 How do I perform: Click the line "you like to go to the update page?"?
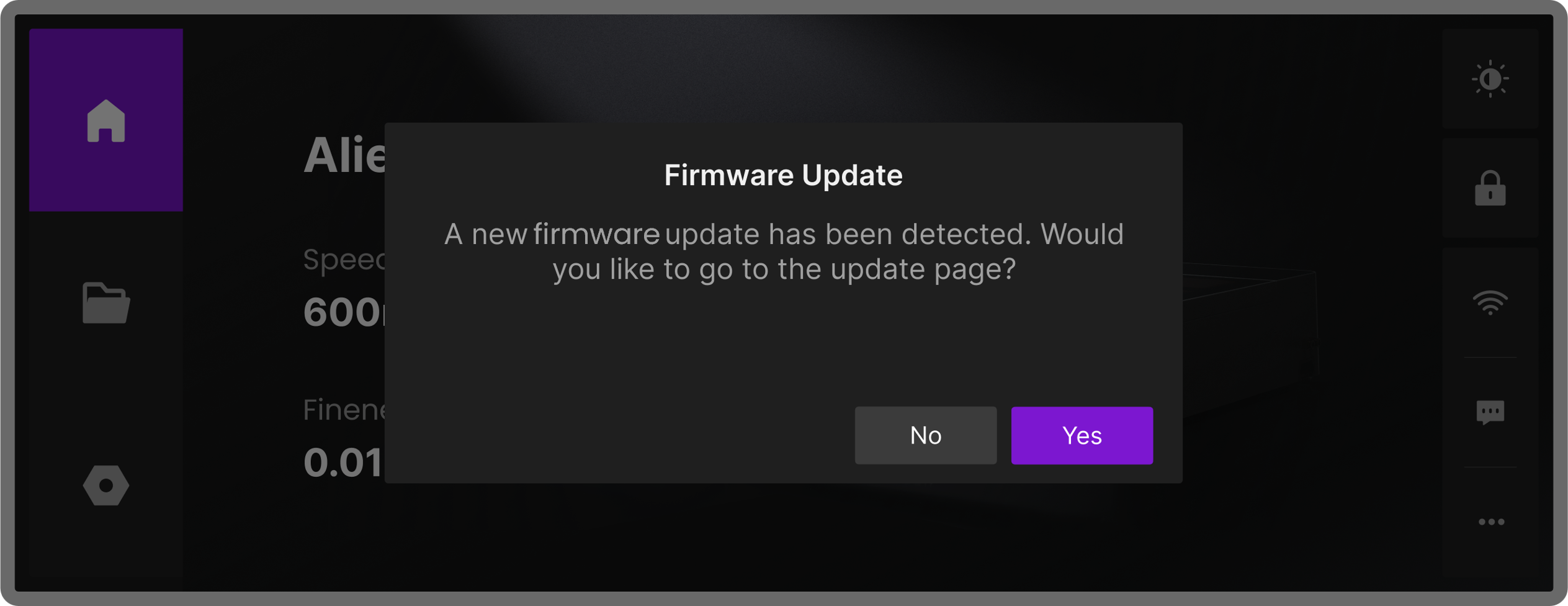[x=784, y=269]
